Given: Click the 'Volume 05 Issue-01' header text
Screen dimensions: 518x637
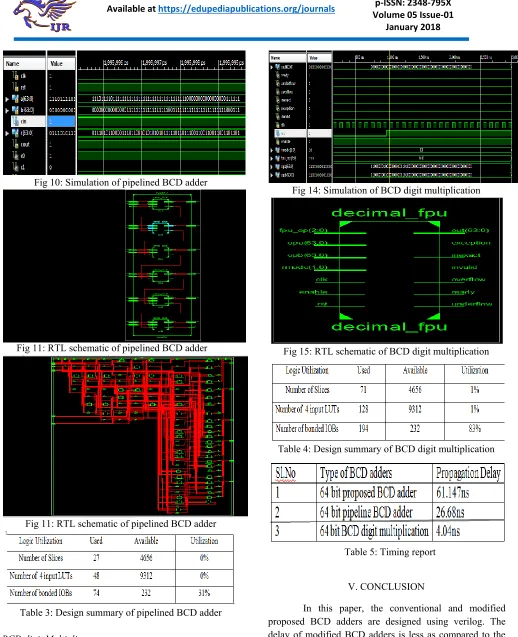Looking at the screenshot, I should tap(413, 15).
